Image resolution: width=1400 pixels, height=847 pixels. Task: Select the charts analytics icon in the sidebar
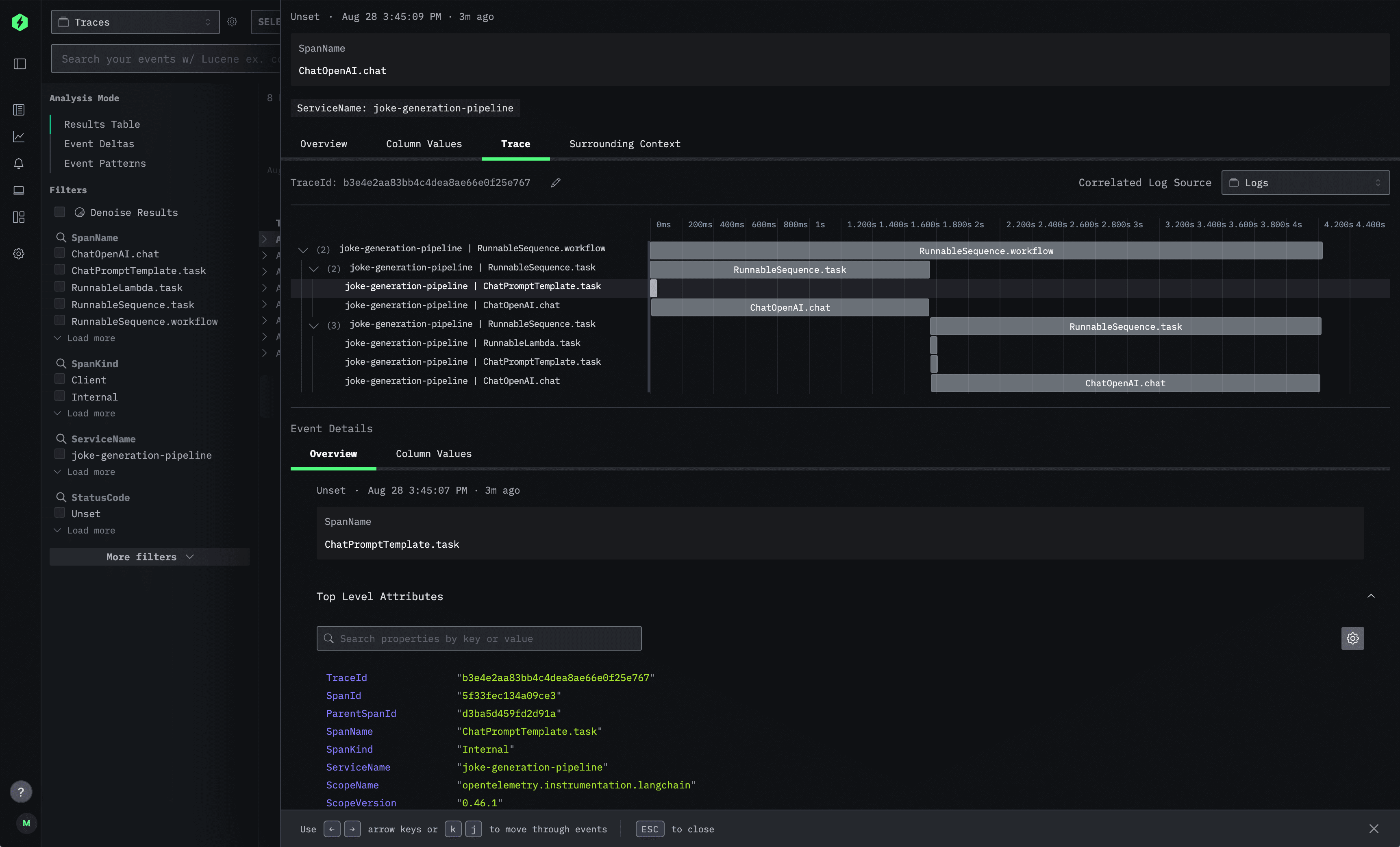(x=19, y=137)
